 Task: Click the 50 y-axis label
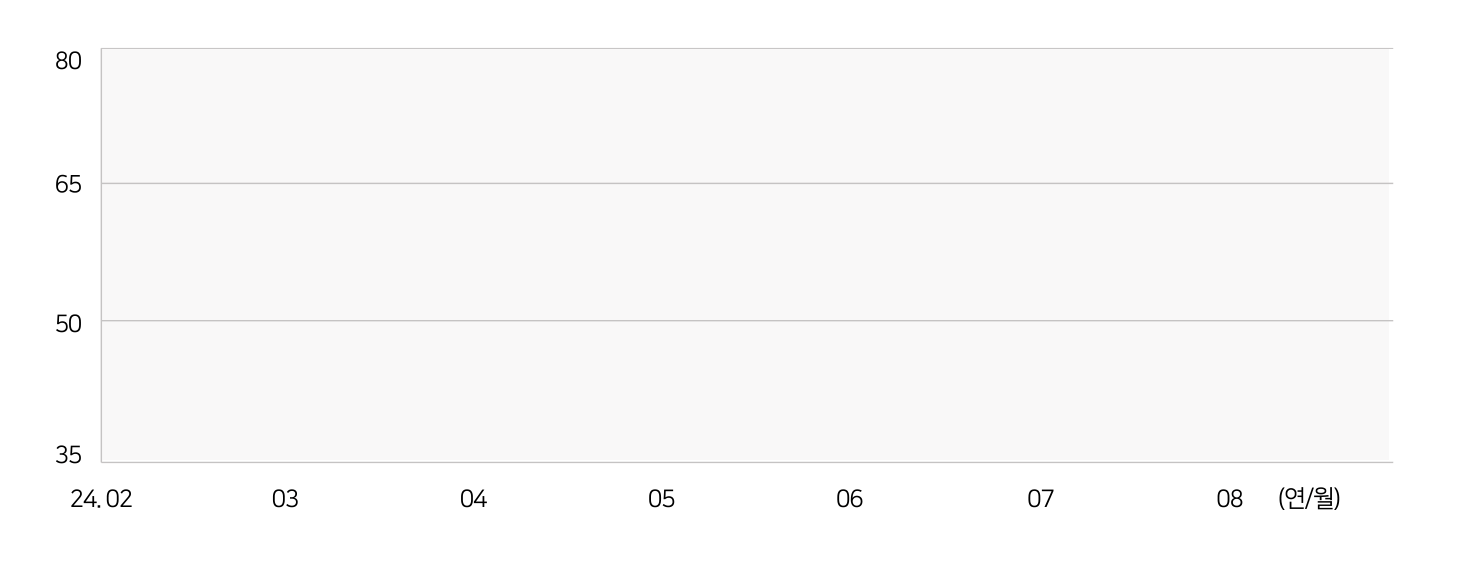point(68,322)
